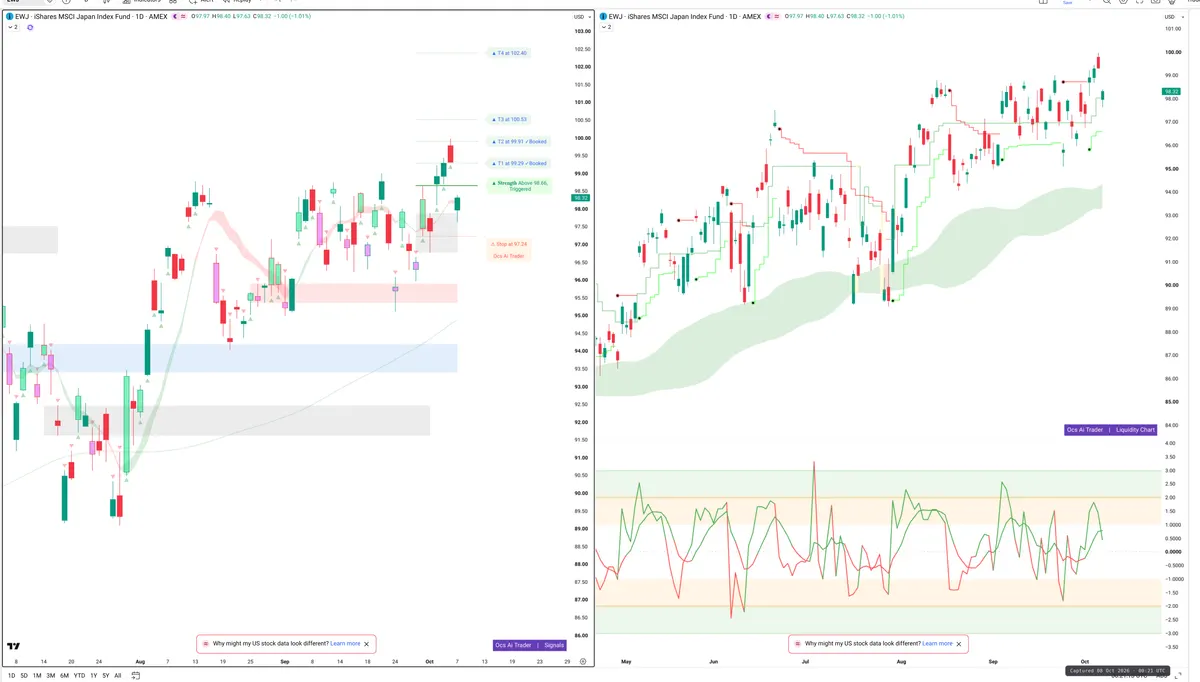This screenshot has width=1200, height=682.
Task: Click the EWJ symbol info icon in right chart
Action: pyautogui.click(x=602, y=16)
